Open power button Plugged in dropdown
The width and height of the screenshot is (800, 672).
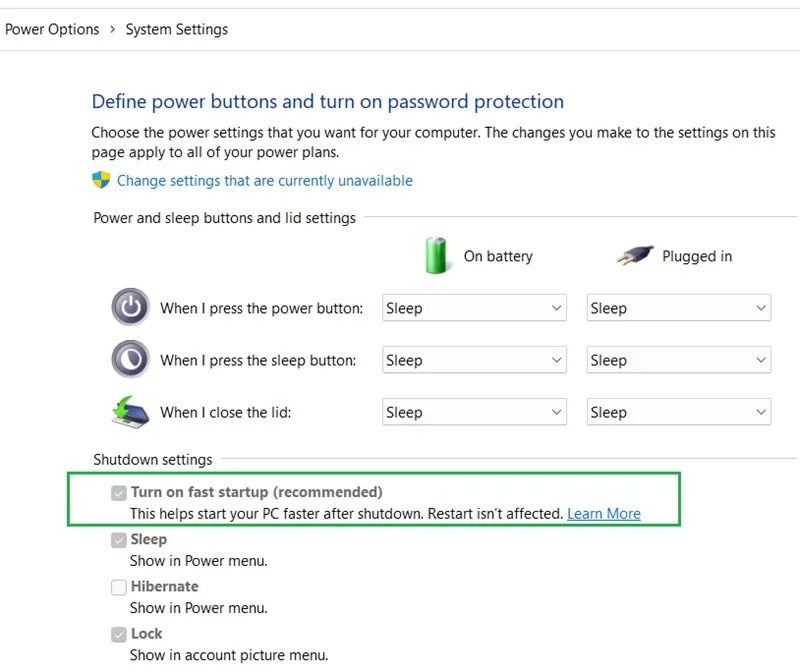(x=679, y=308)
